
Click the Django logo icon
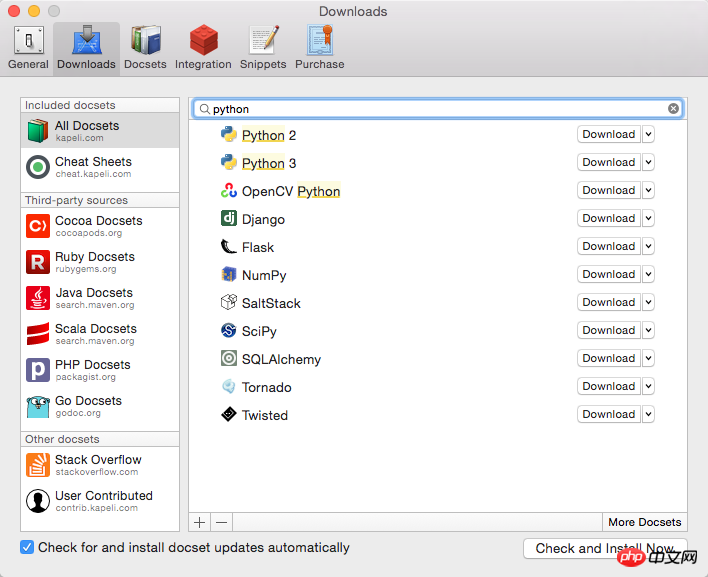pyautogui.click(x=228, y=218)
